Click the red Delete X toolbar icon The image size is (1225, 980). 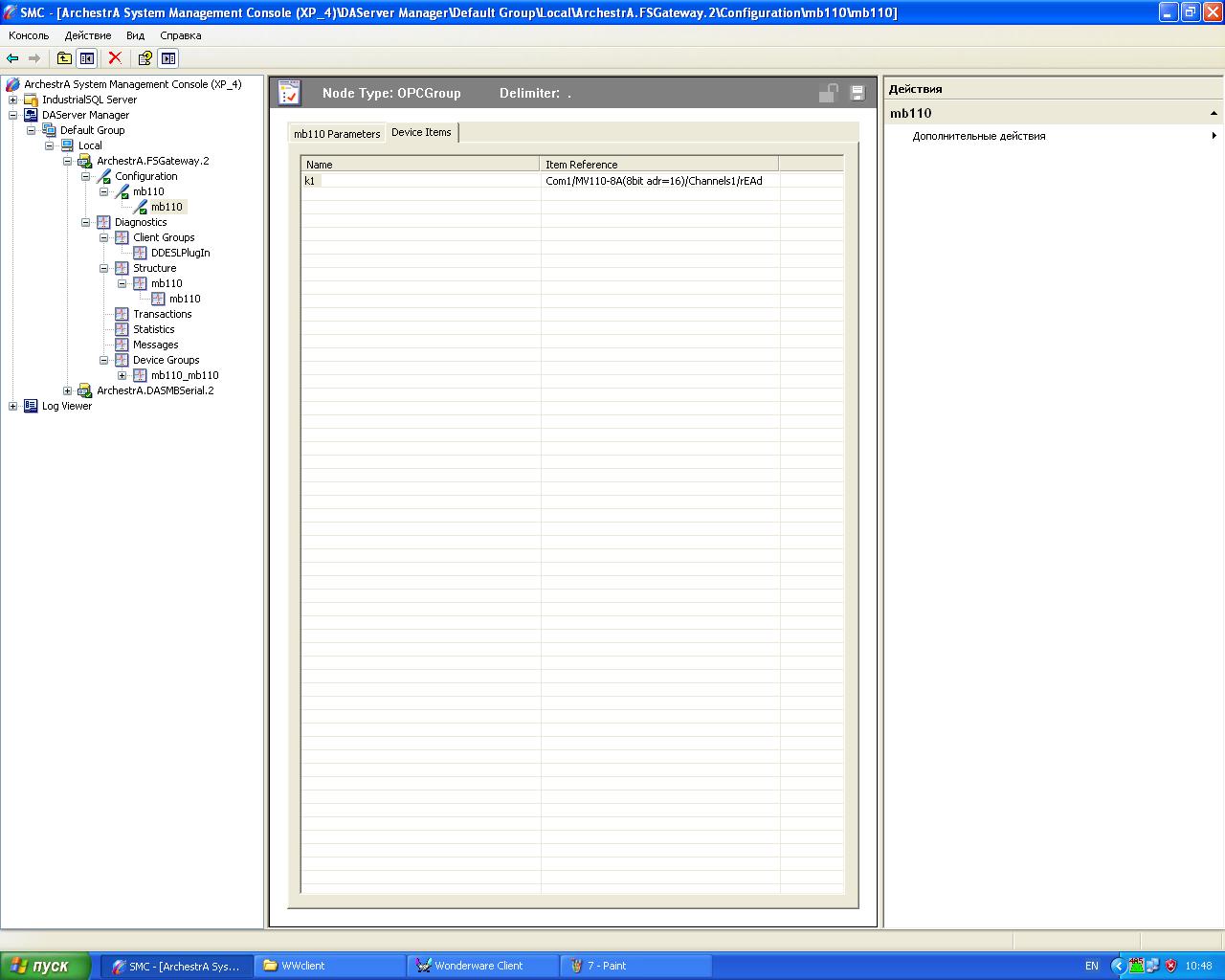[115, 58]
